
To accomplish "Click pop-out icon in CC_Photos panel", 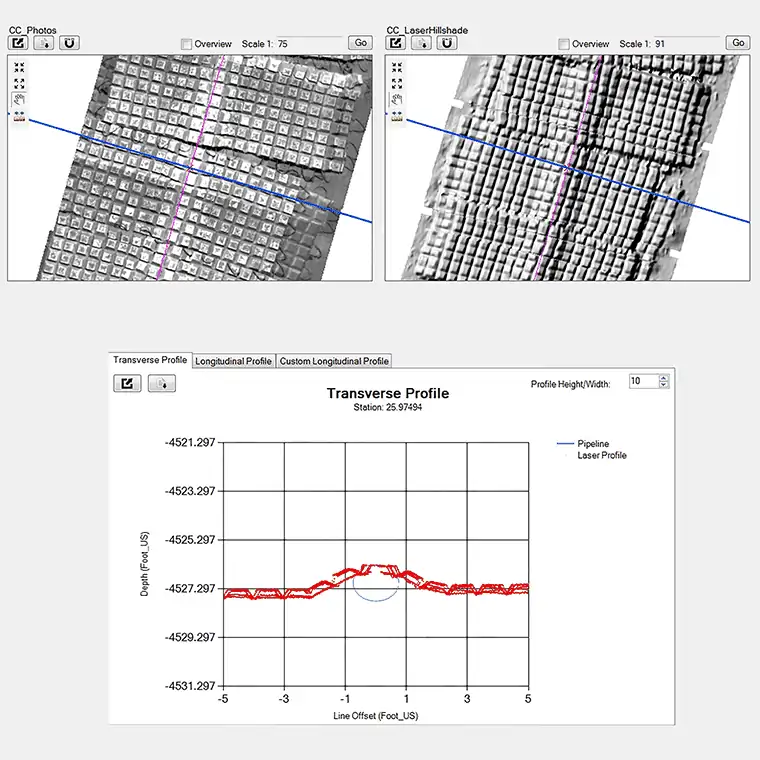I will pos(18,43).
